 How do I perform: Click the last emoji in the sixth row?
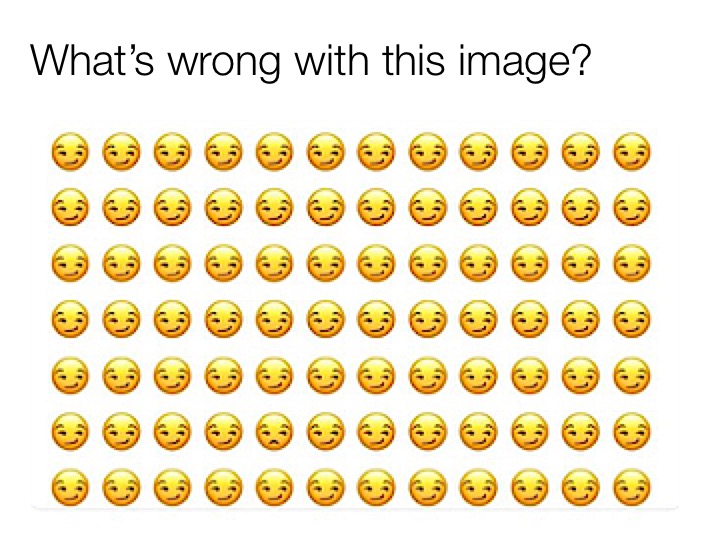[632, 431]
